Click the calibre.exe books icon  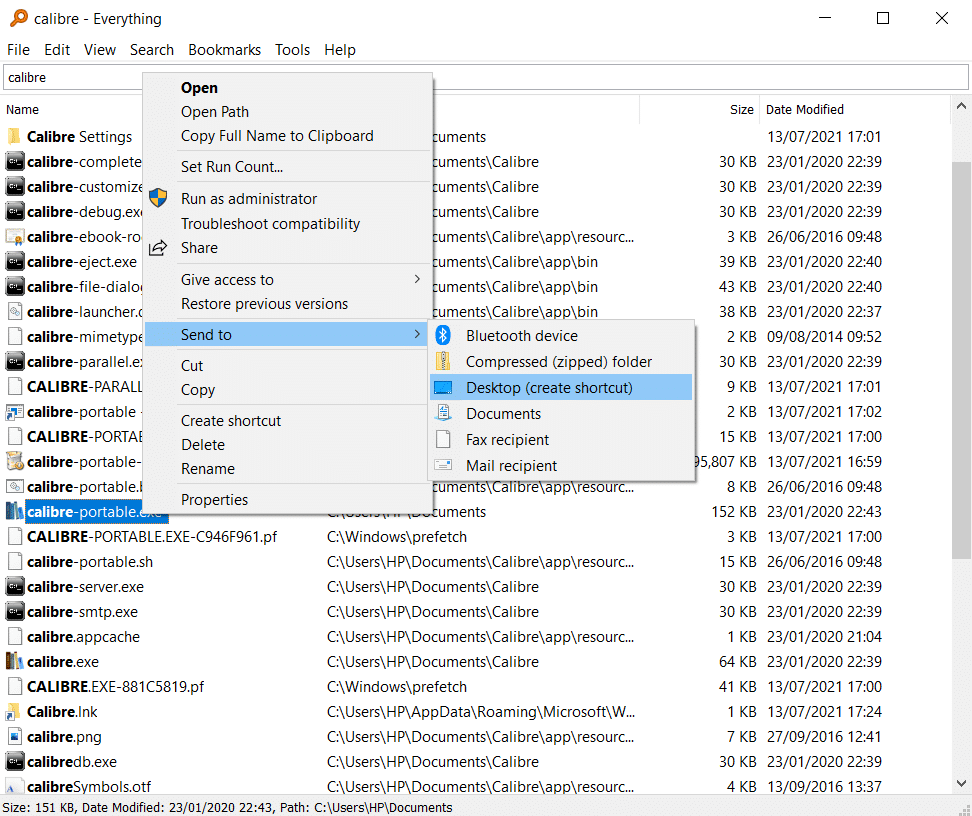[14, 662]
